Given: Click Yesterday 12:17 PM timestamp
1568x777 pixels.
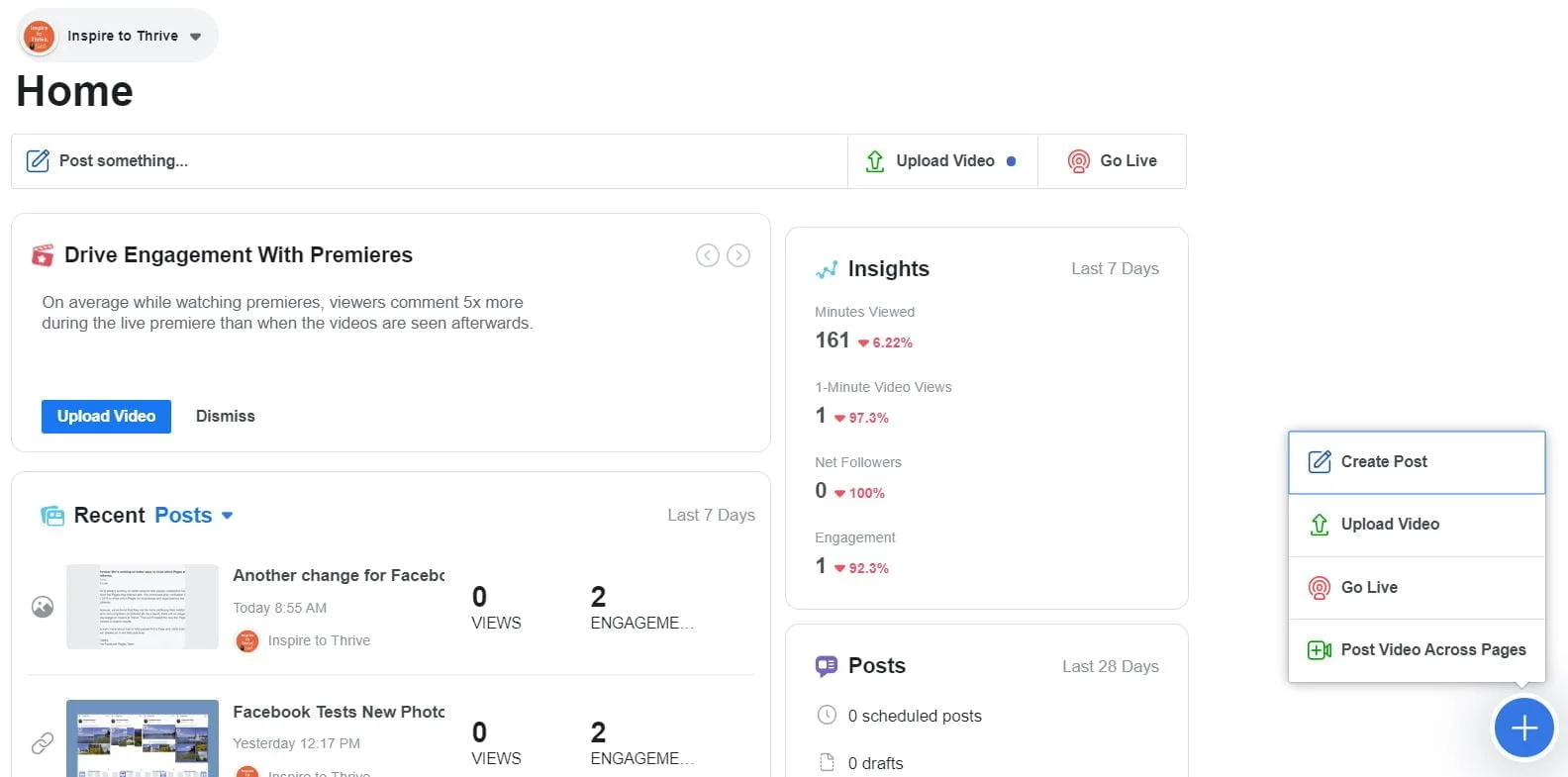Looking at the screenshot, I should point(296,743).
